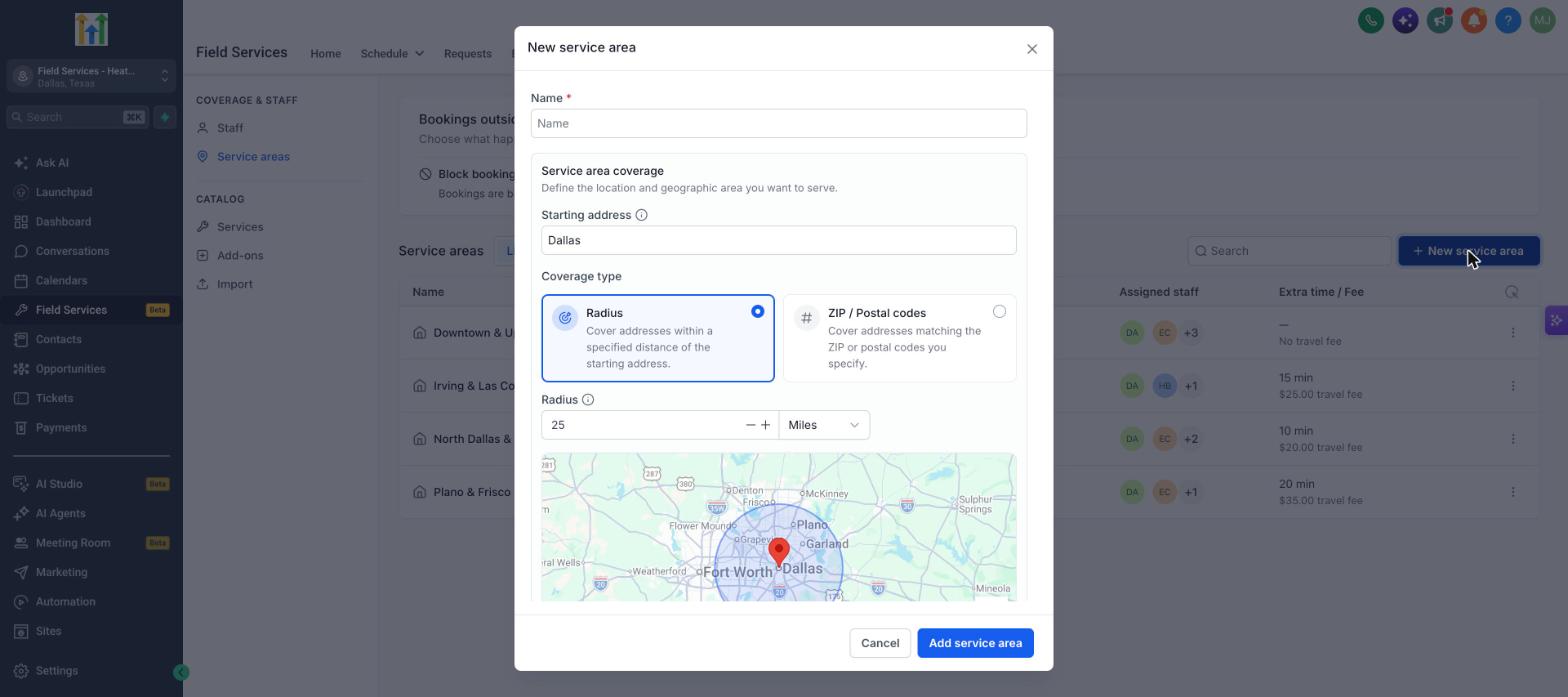Image resolution: width=1568 pixels, height=697 pixels.
Task: Click the Meeting Room sidebar icon
Action: tap(21, 543)
